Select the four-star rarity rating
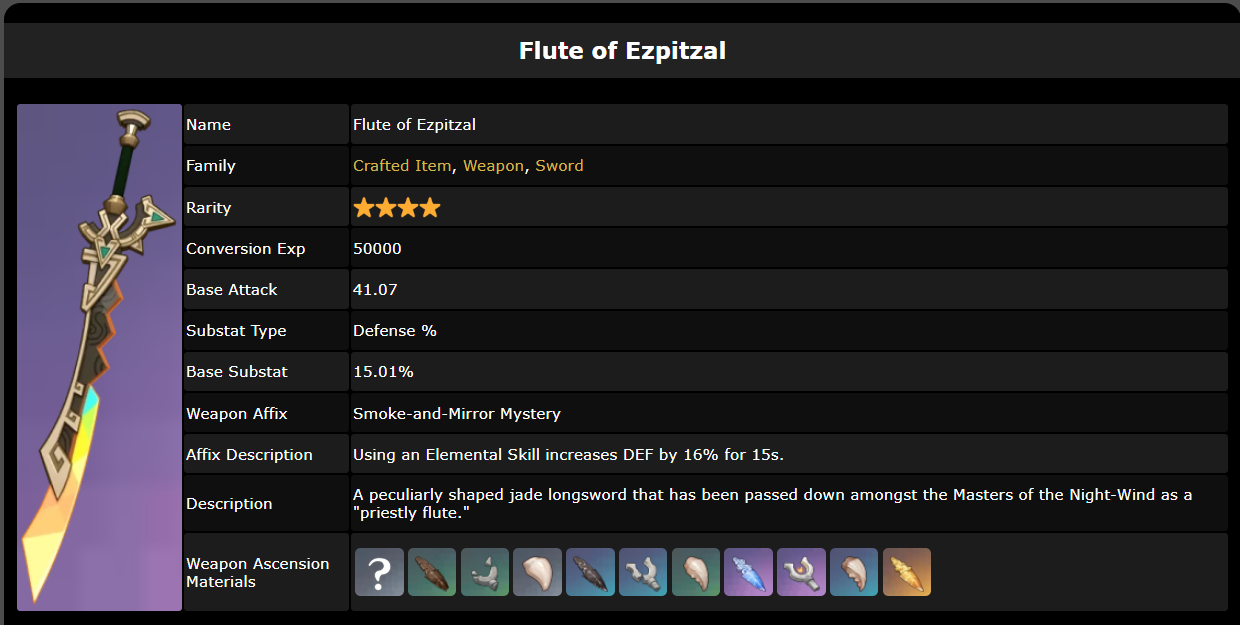 397,208
